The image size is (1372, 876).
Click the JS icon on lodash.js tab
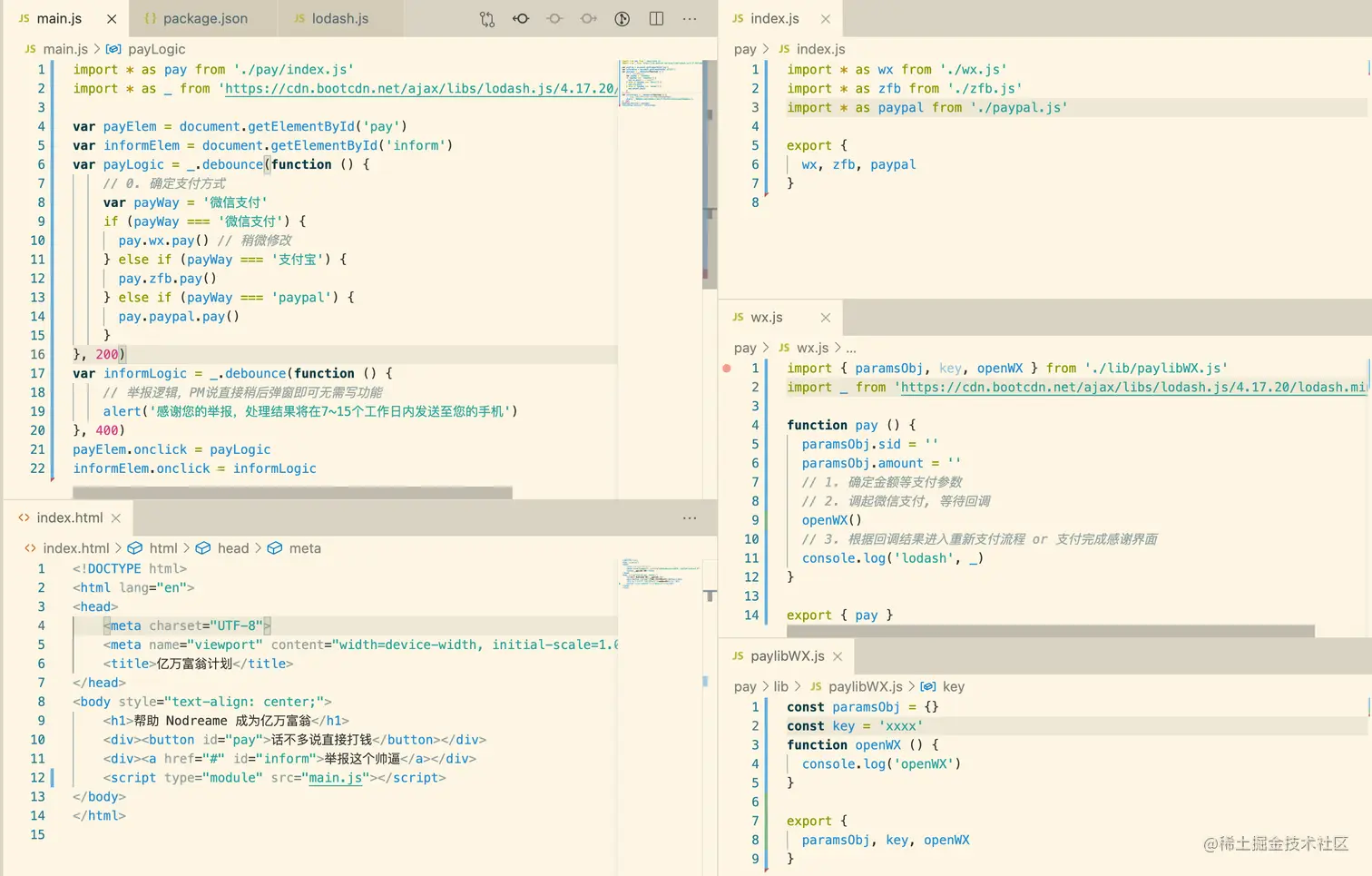[299, 18]
